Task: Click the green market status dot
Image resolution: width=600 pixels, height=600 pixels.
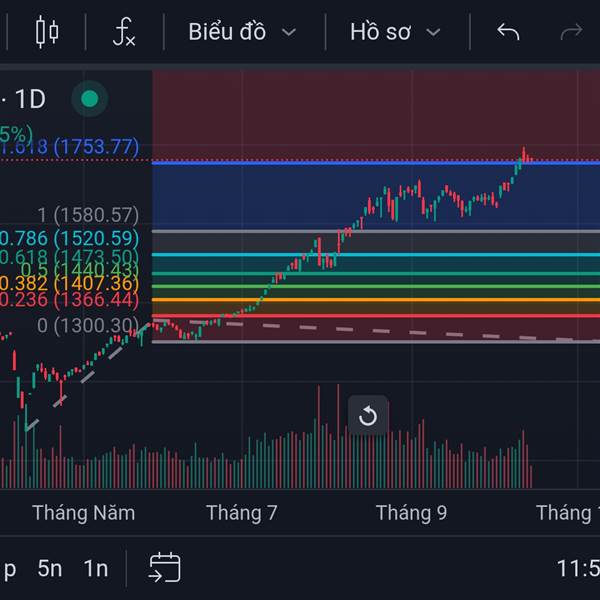Action: 90,99
